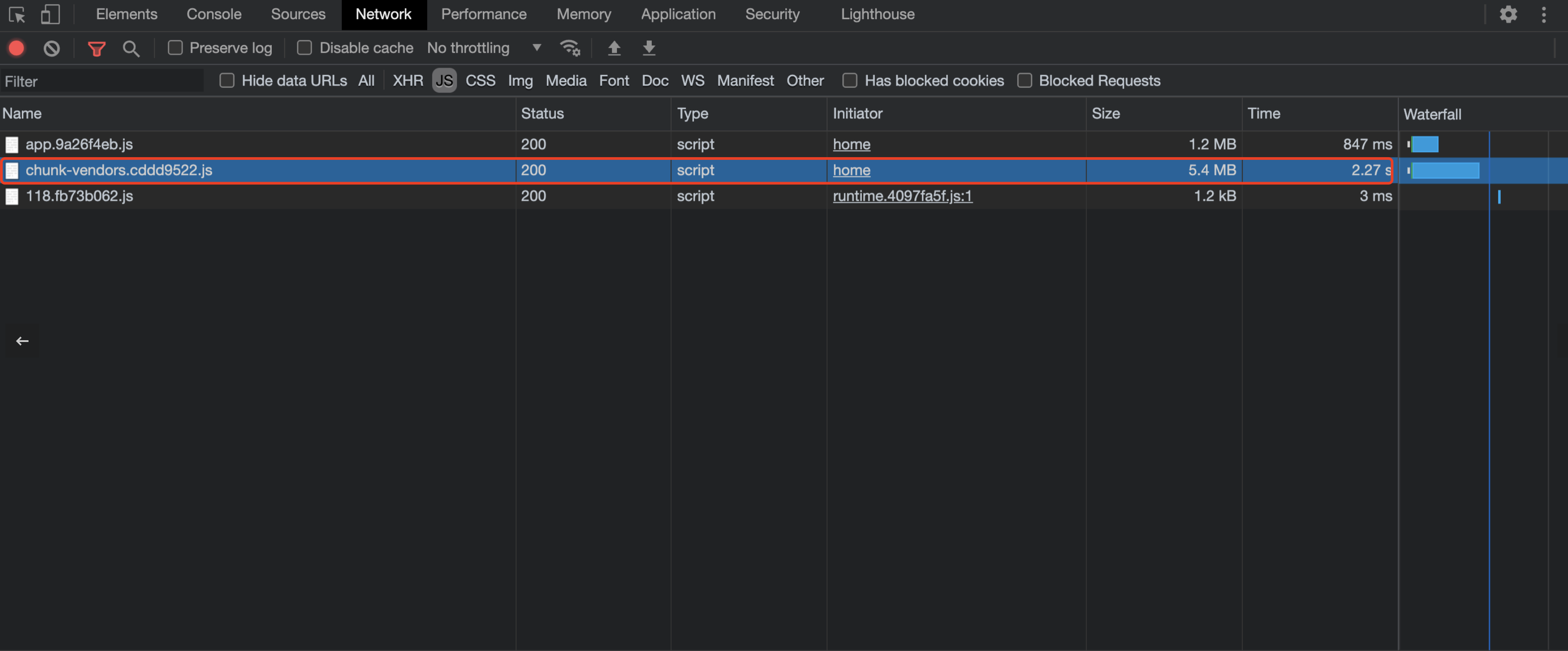The image size is (1568, 651).
Task: Switch to the Console tab
Action: point(214,14)
